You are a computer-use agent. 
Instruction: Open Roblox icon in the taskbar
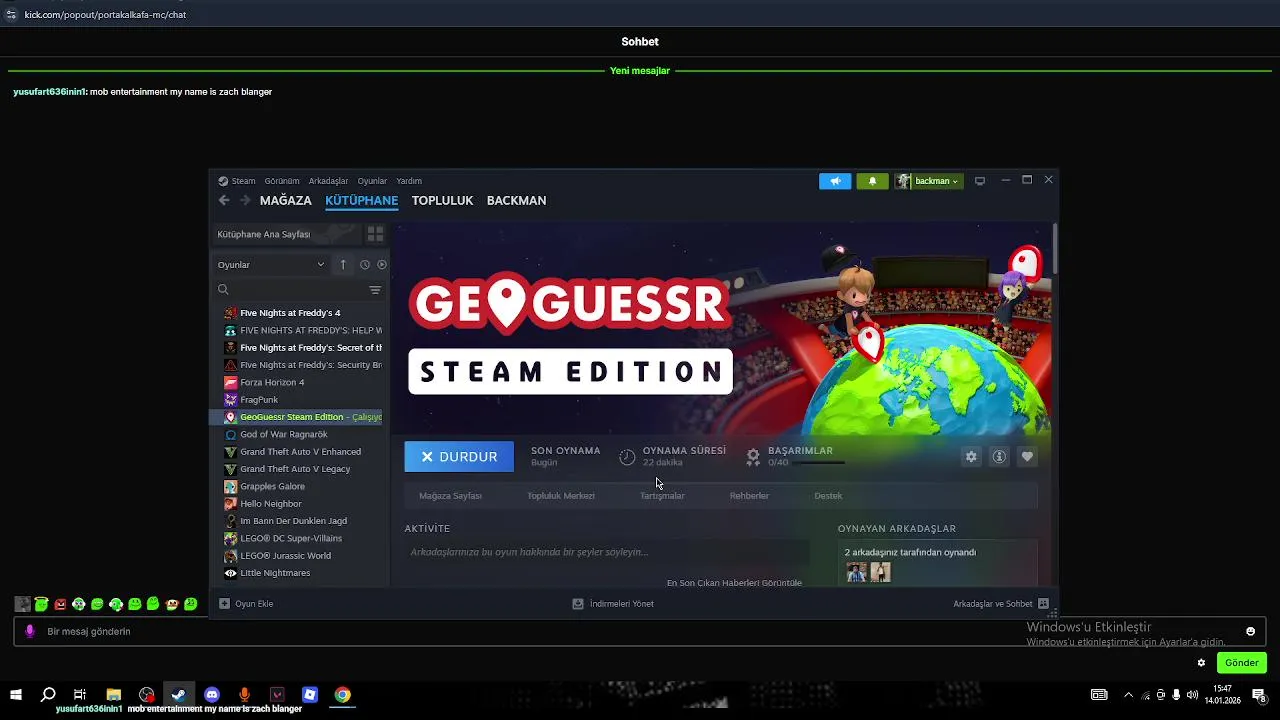310,695
